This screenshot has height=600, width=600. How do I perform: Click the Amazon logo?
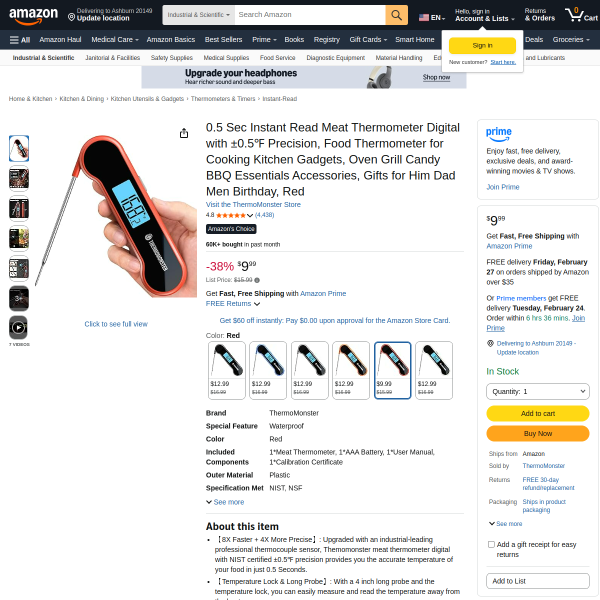click(x=33, y=16)
